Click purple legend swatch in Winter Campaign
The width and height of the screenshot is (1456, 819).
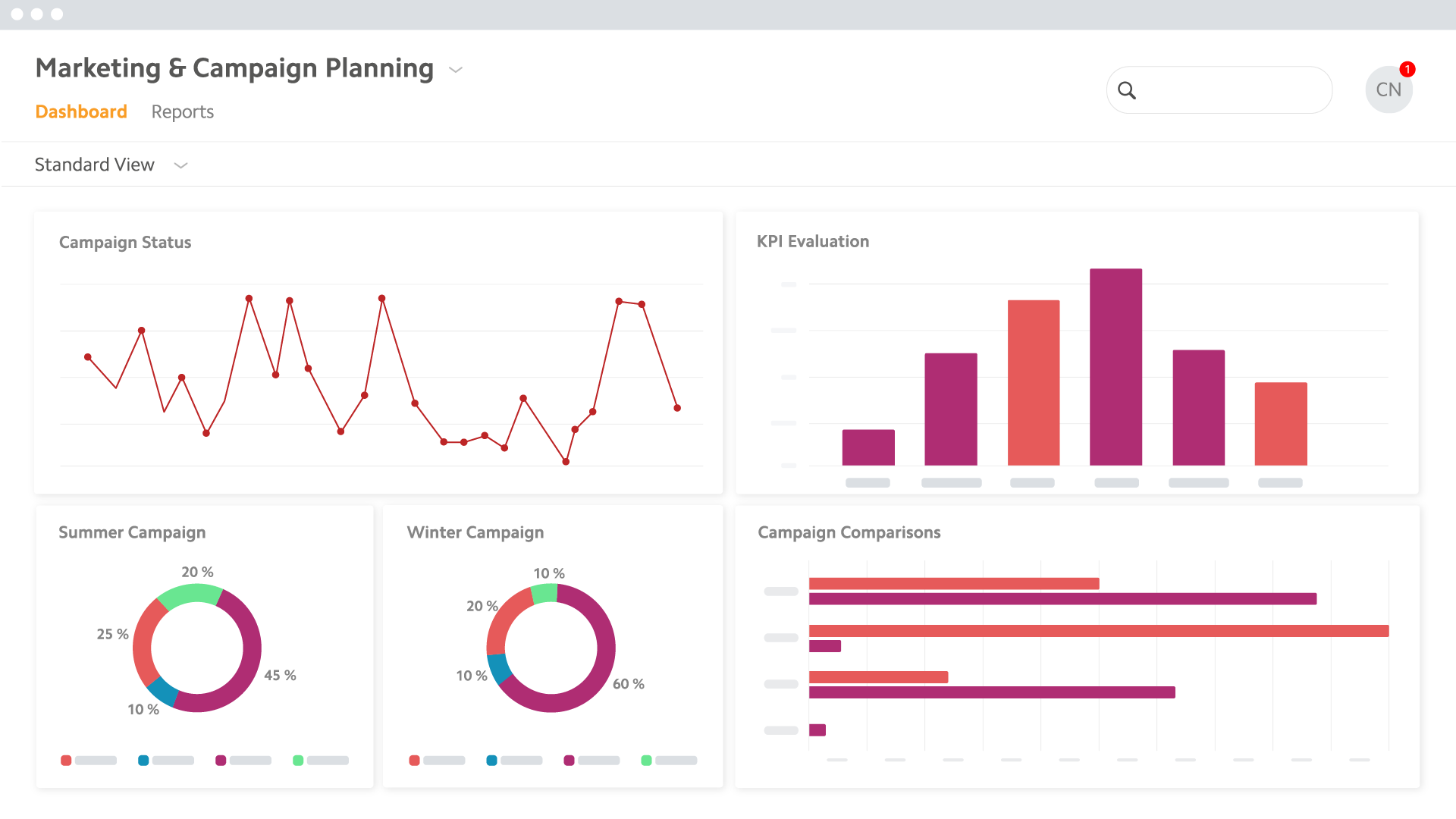tap(569, 760)
